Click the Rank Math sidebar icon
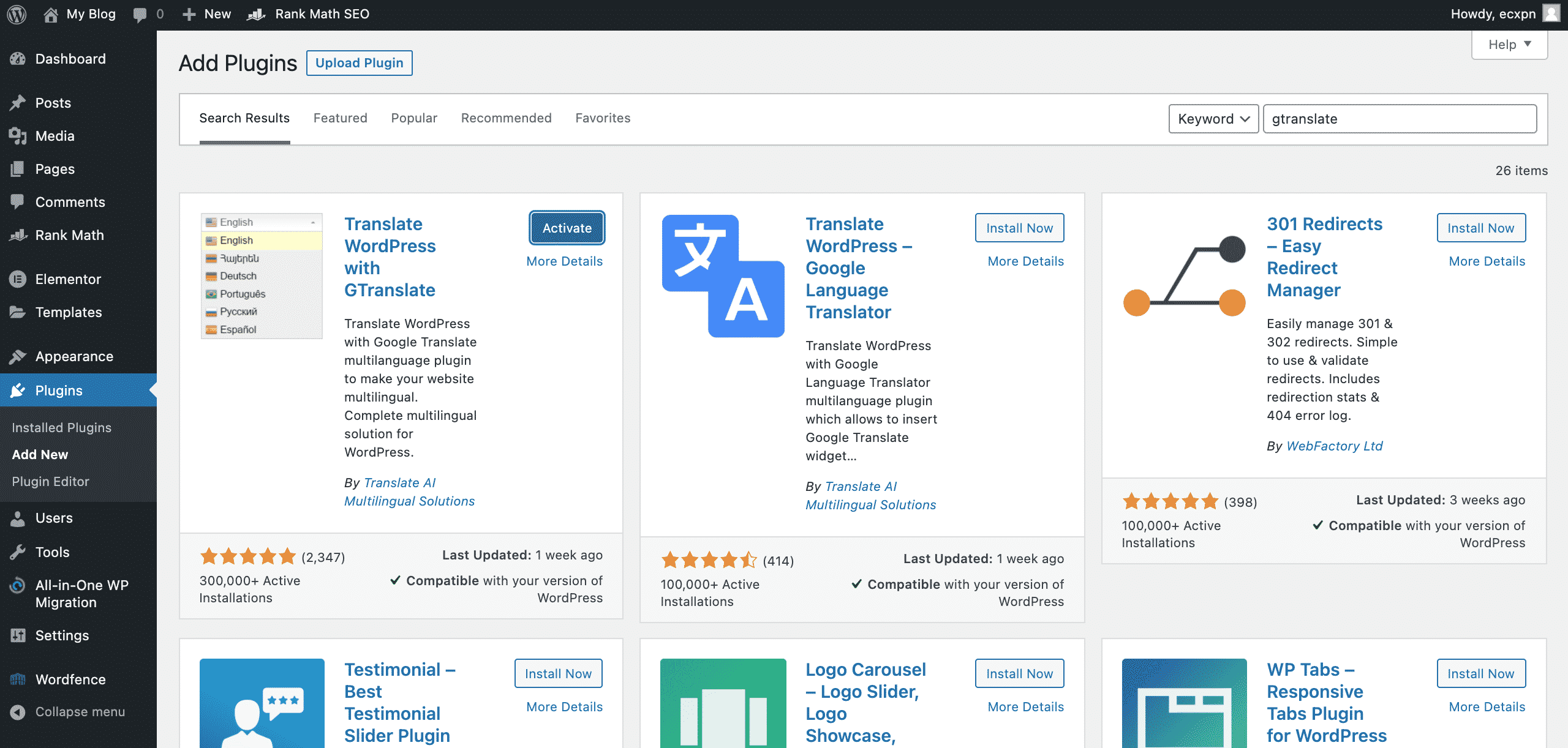 tap(18, 235)
